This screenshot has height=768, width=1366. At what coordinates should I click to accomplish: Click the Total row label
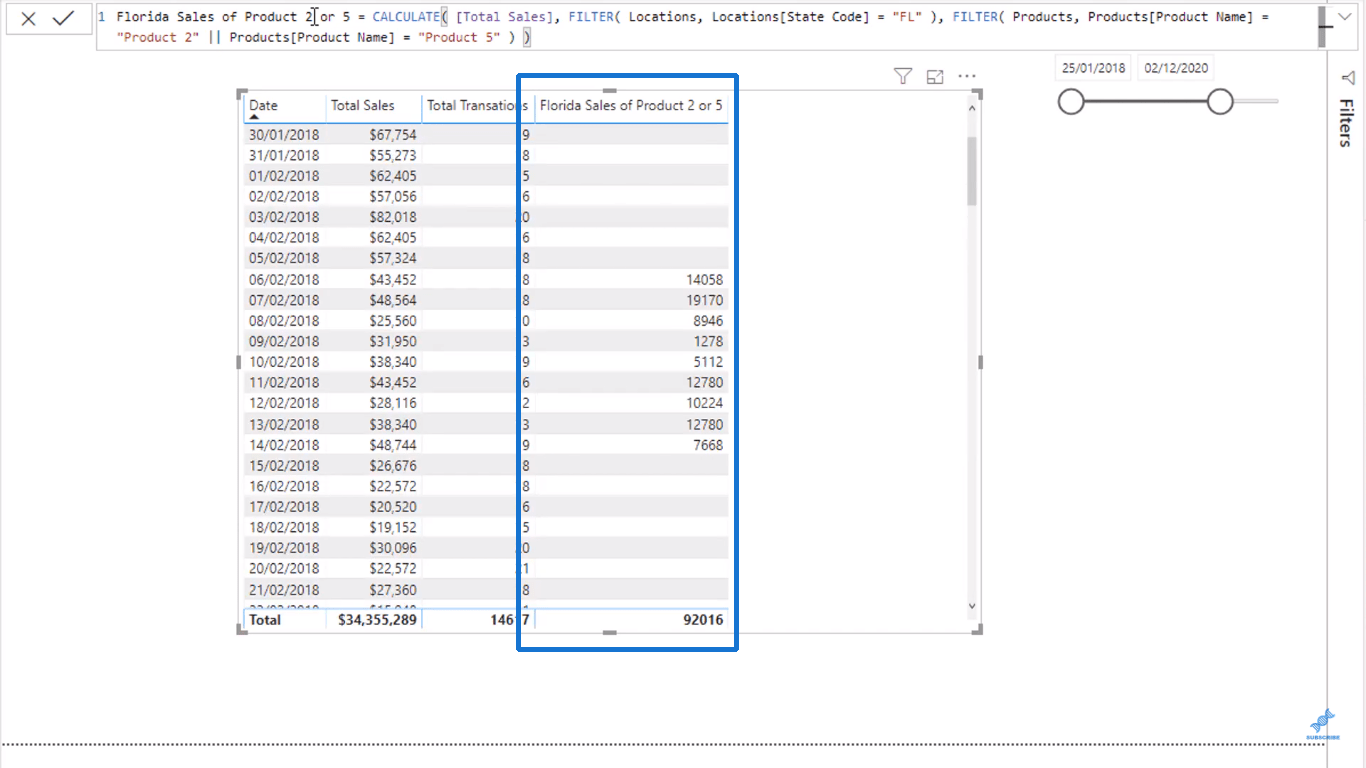[x=265, y=620]
